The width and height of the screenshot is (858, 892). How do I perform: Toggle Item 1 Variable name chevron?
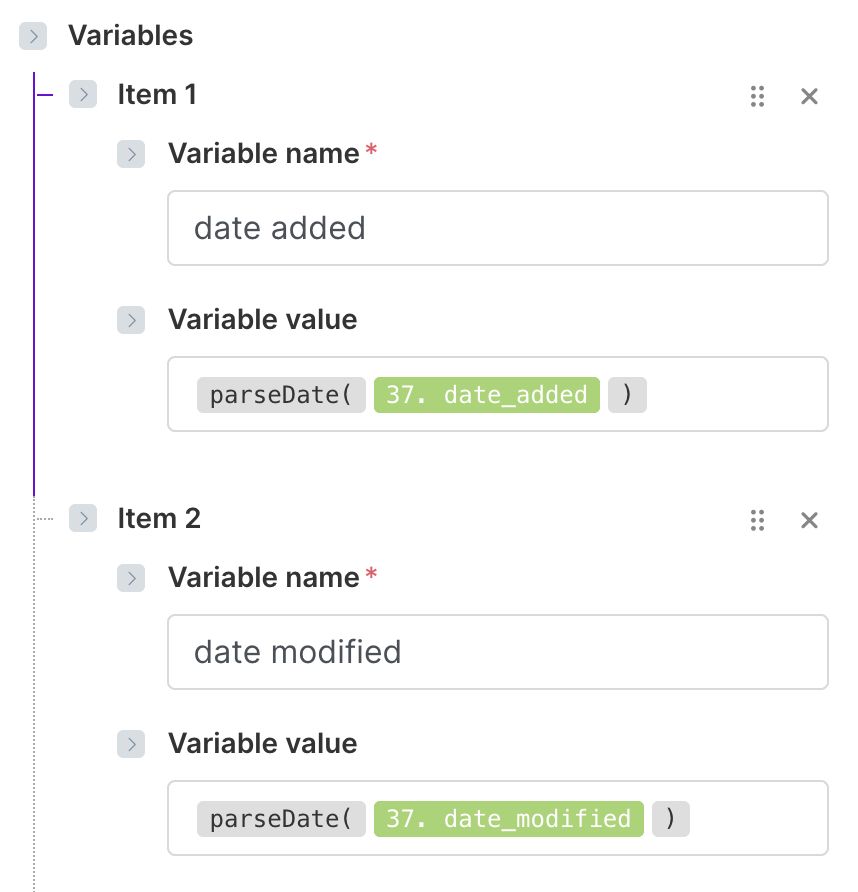point(131,154)
